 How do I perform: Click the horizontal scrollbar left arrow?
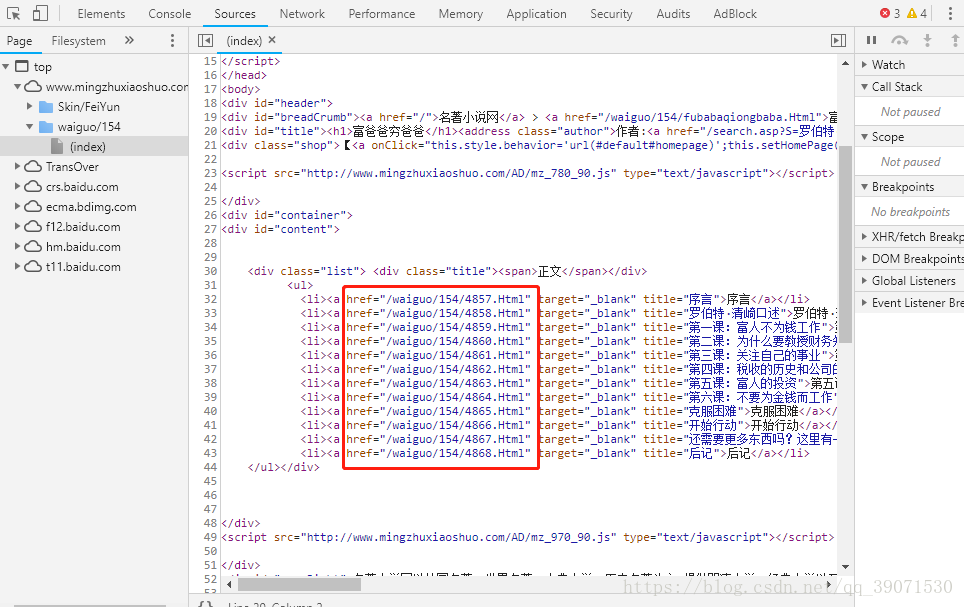[229, 584]
